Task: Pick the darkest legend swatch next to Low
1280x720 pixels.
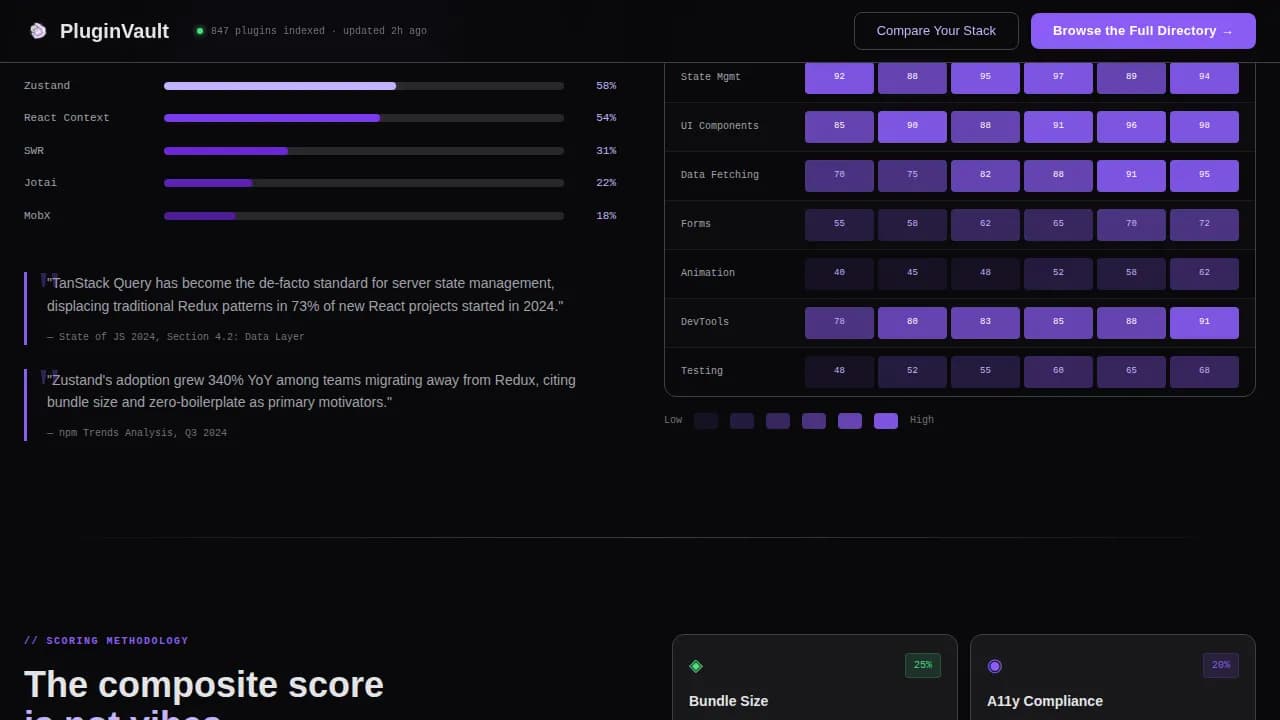Action: 706,421
